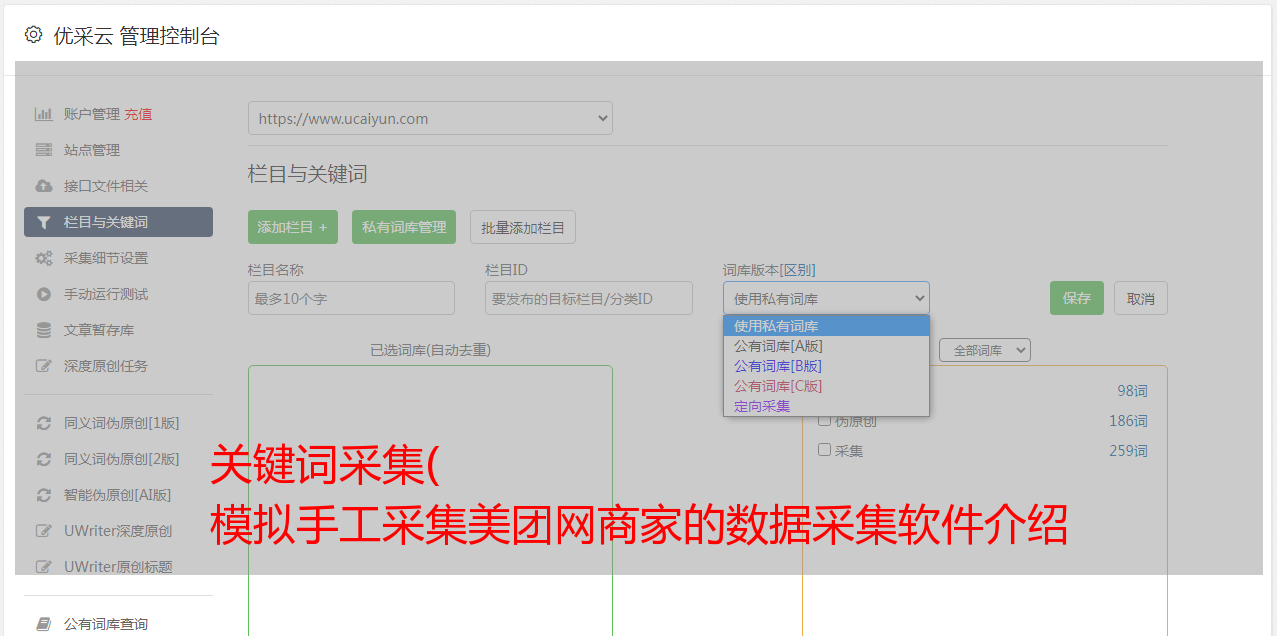Click the edit icon next to UWriter深度原创
This screenshot has width=1277, height=636.
pyautogui.click(x=44, y=531)
